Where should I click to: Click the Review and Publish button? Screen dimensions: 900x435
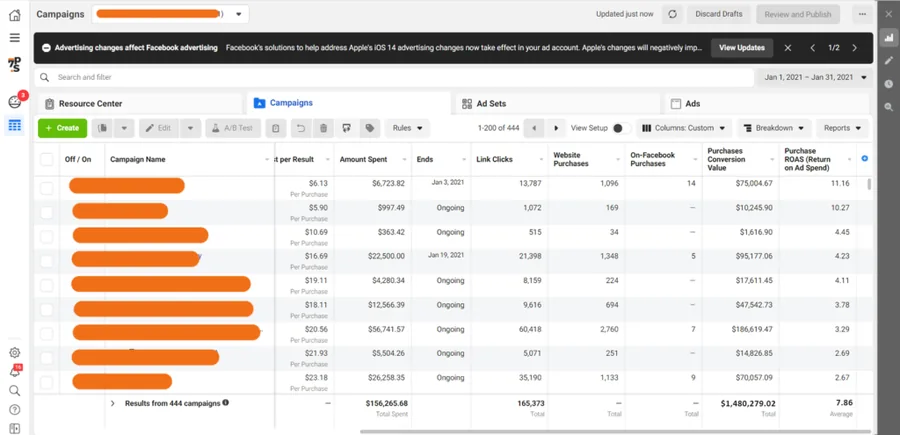pos(798,14)
